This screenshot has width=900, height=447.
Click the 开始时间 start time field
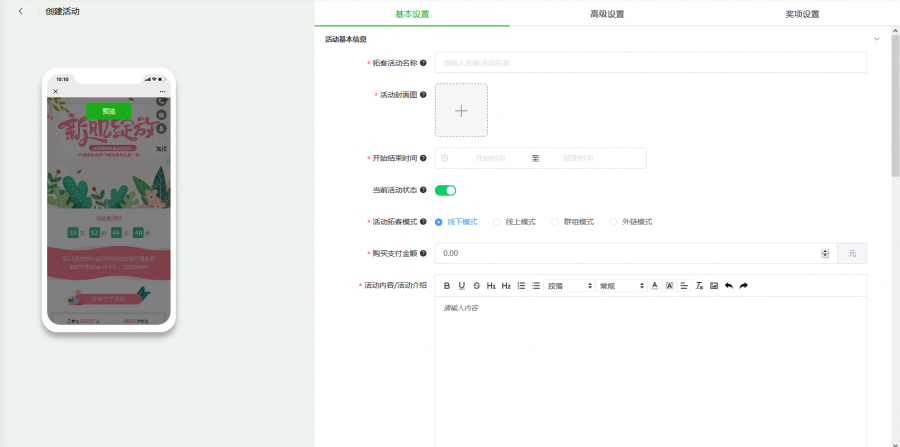pyautogui.click(x=490, y=158)
